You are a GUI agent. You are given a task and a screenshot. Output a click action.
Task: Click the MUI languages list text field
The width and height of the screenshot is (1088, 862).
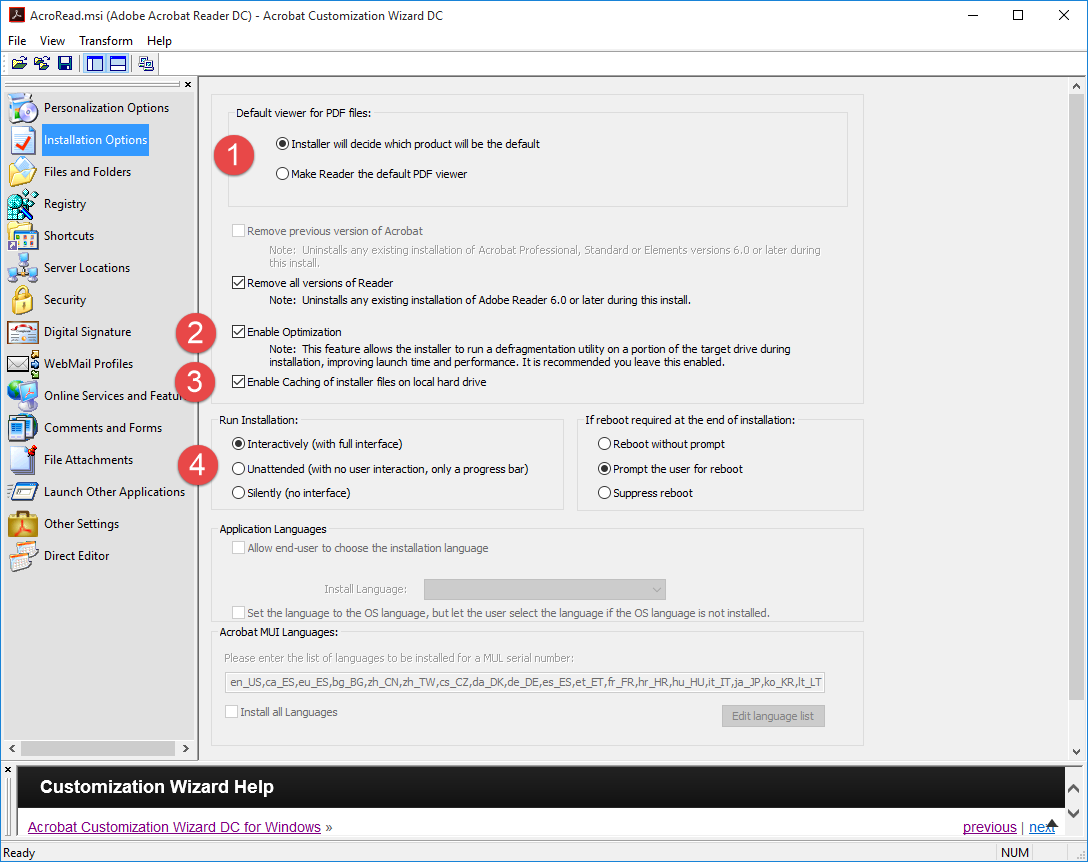pos(525,682)
